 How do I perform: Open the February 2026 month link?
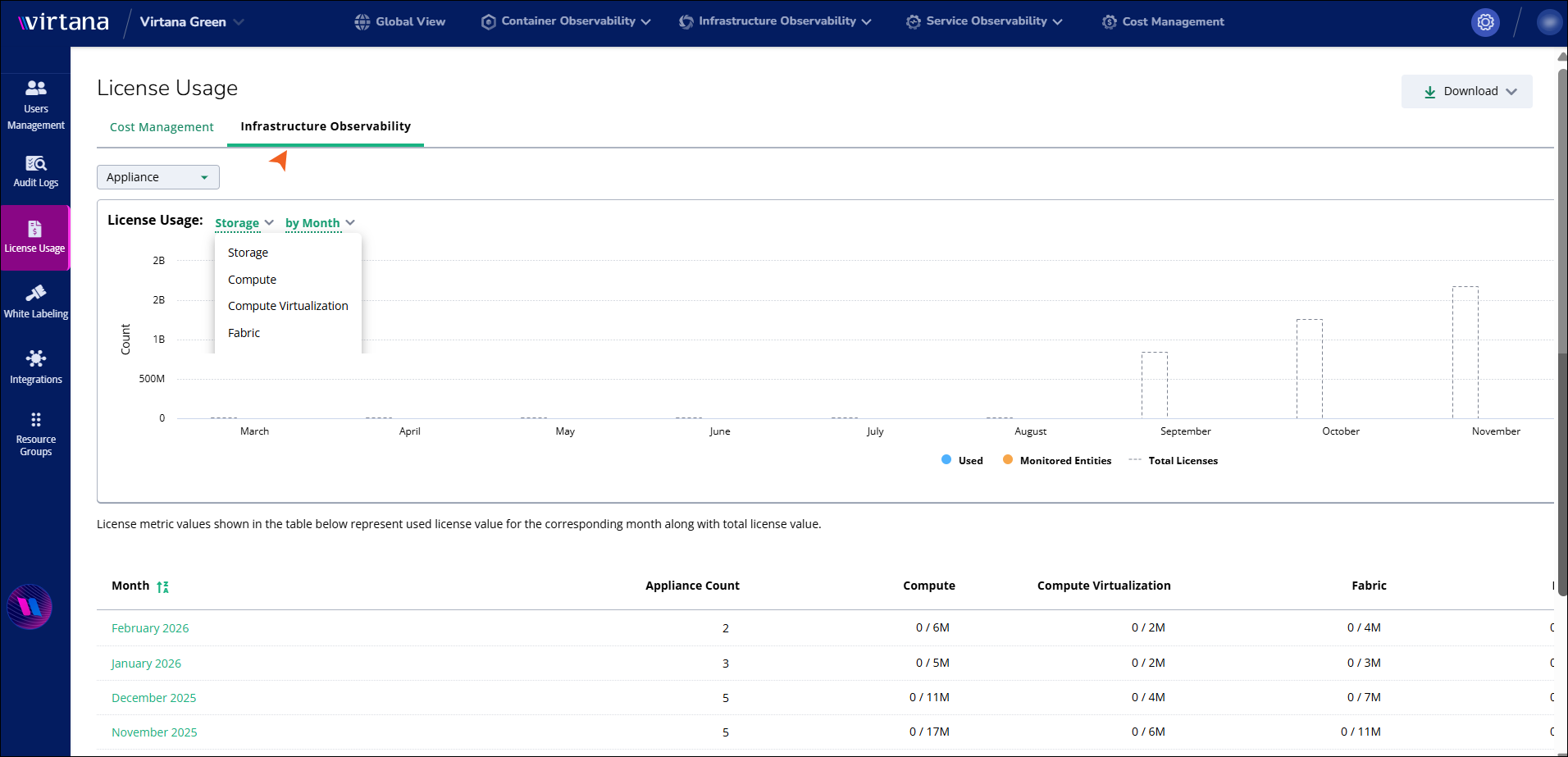pos(150,628)
